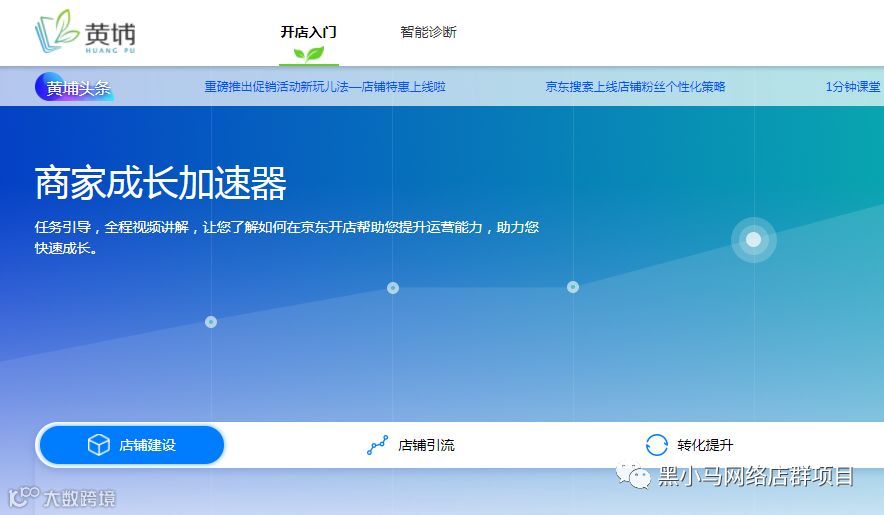Click the green sprout indicator under 开店入门
This screenshot has width=884, height=515.
pos(309,55)
